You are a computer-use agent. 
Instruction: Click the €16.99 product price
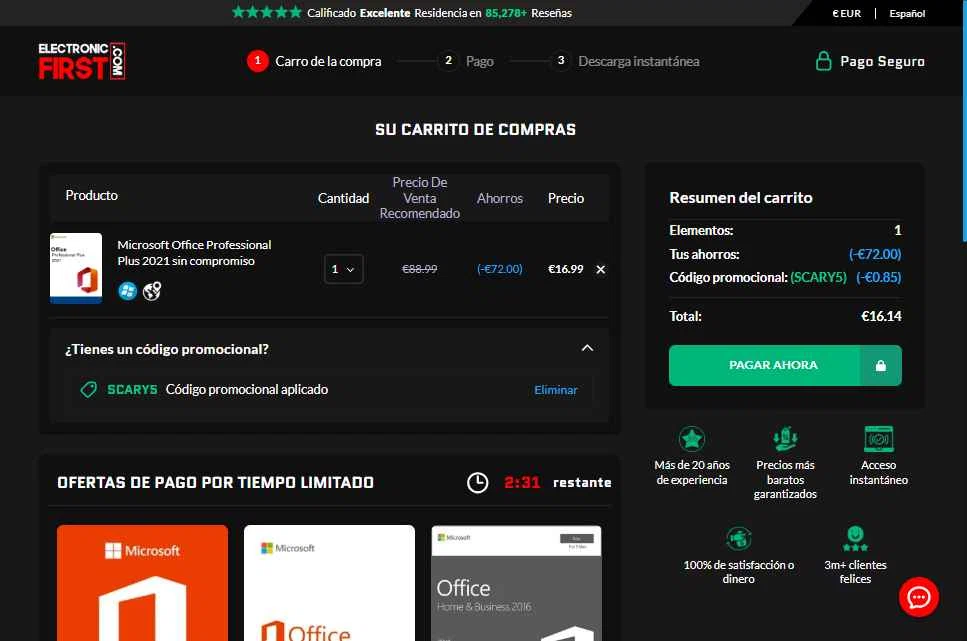pyautogui.click(x=566, y=269)
